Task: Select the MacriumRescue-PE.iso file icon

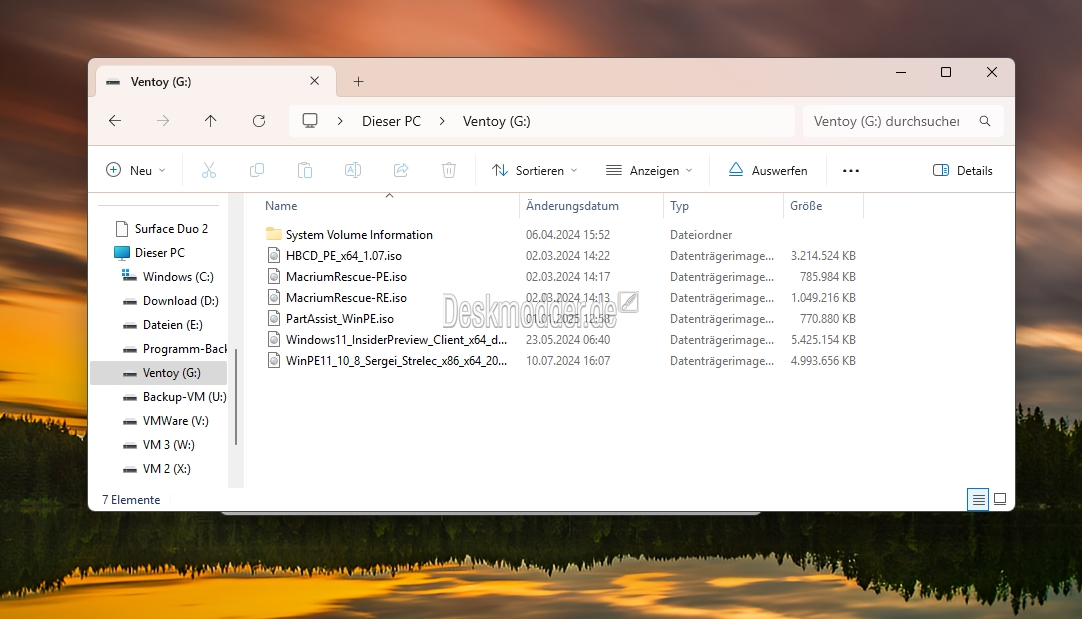Action: tap(274, 277)
